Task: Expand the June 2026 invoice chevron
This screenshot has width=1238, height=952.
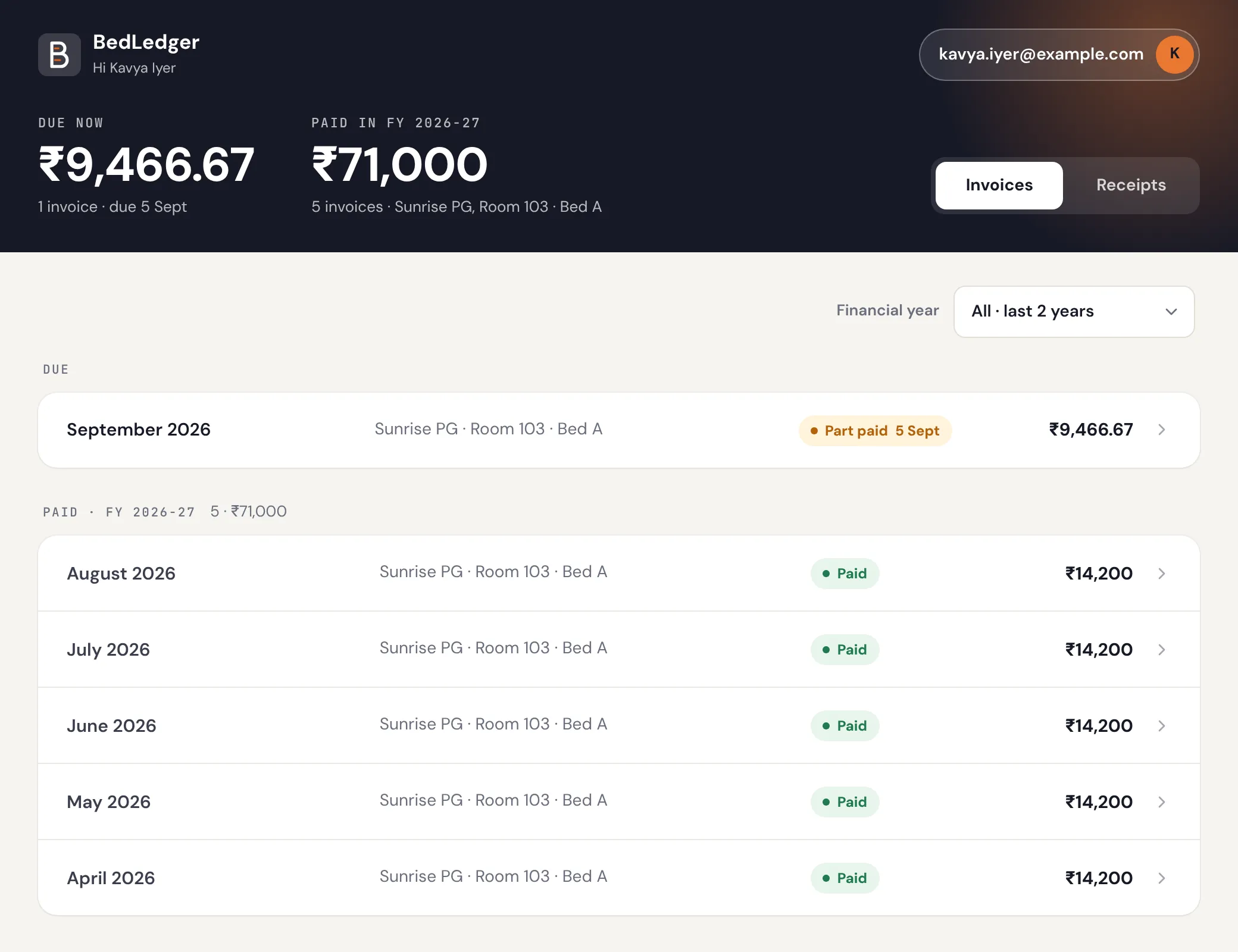Action: [x=1161, y=726]
